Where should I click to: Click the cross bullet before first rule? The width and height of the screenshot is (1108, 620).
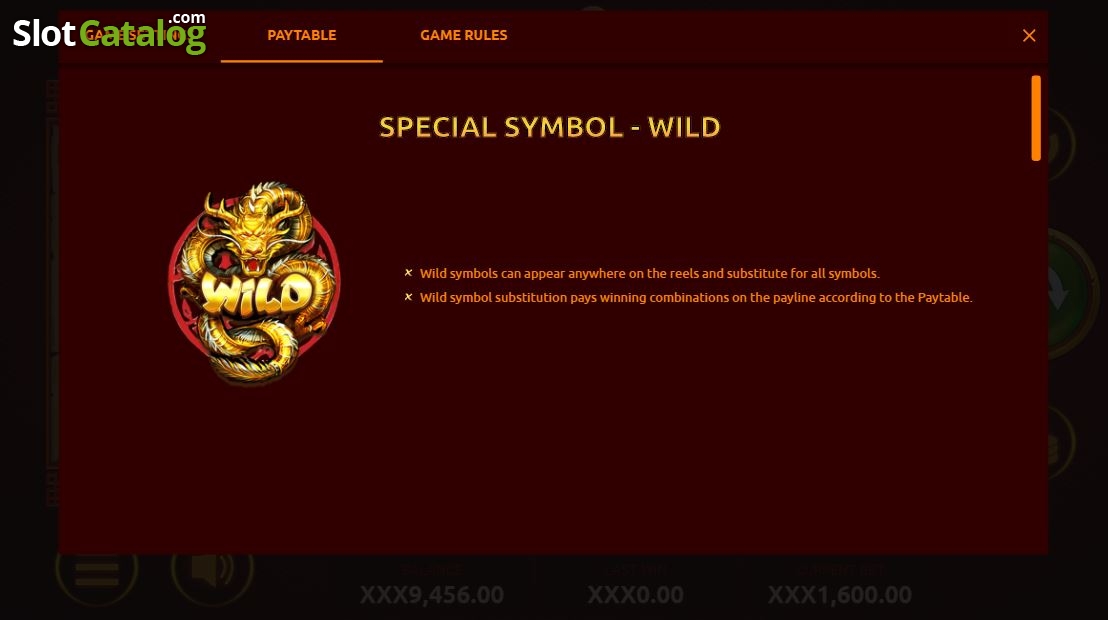pos(408,273)
